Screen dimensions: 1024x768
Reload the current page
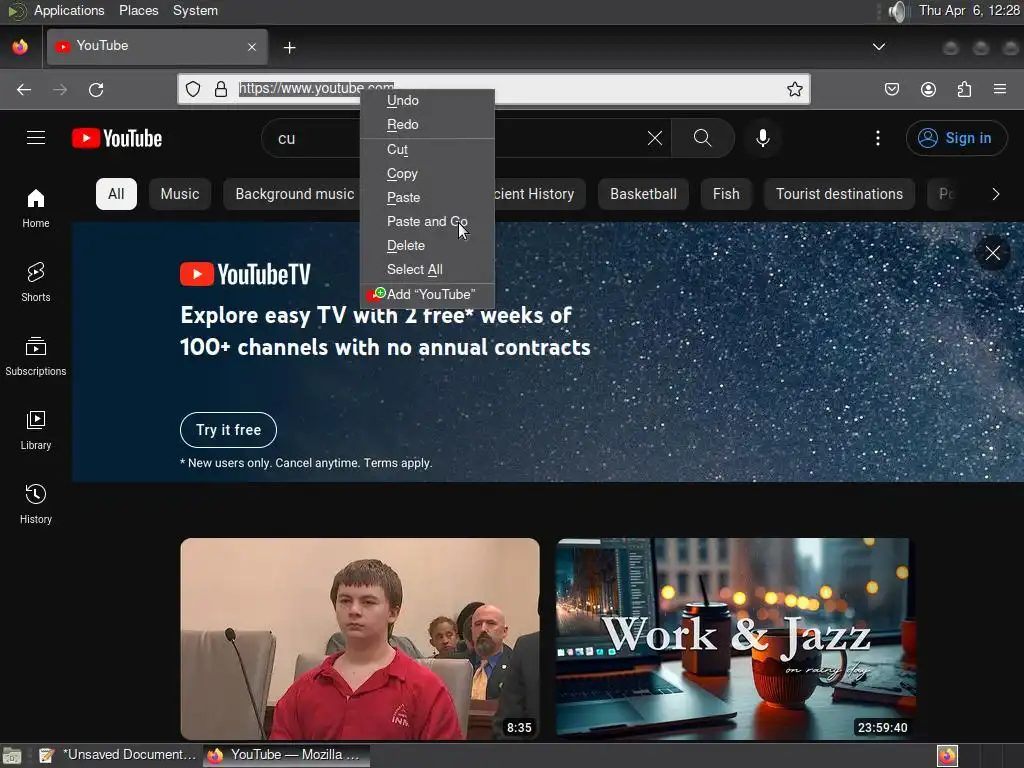tap(96, 89)
